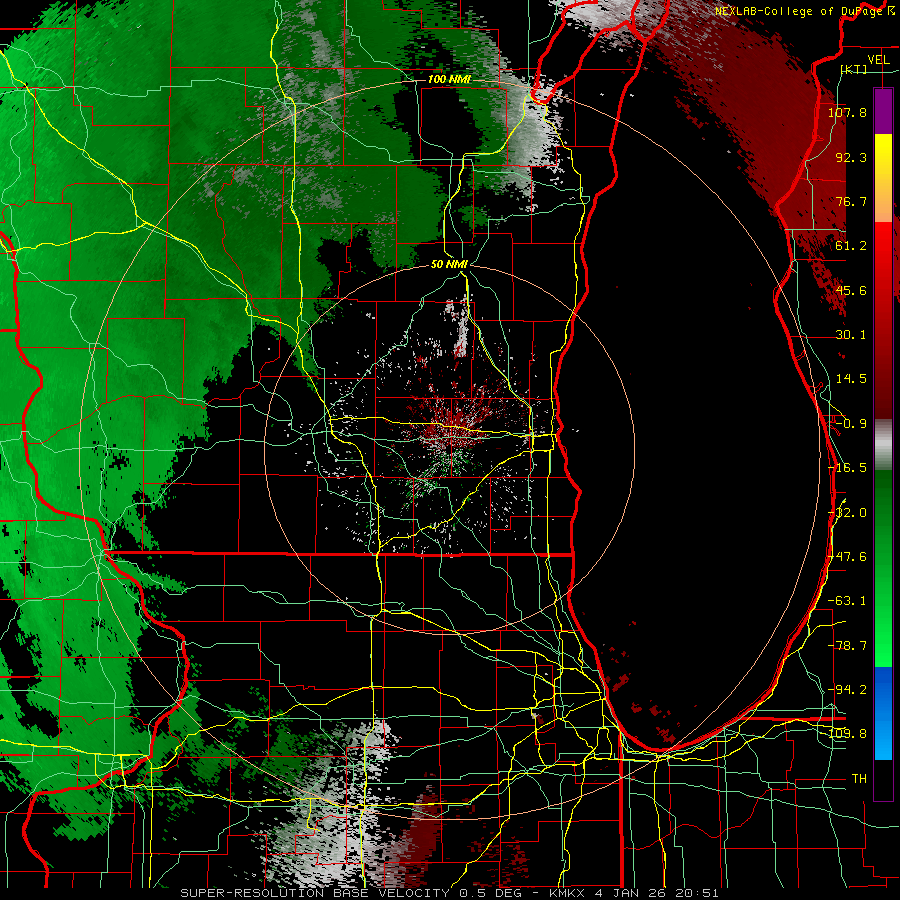Click the 30.1 velocity scale value
Screen dimensions: 900x900
pos(851,335)
